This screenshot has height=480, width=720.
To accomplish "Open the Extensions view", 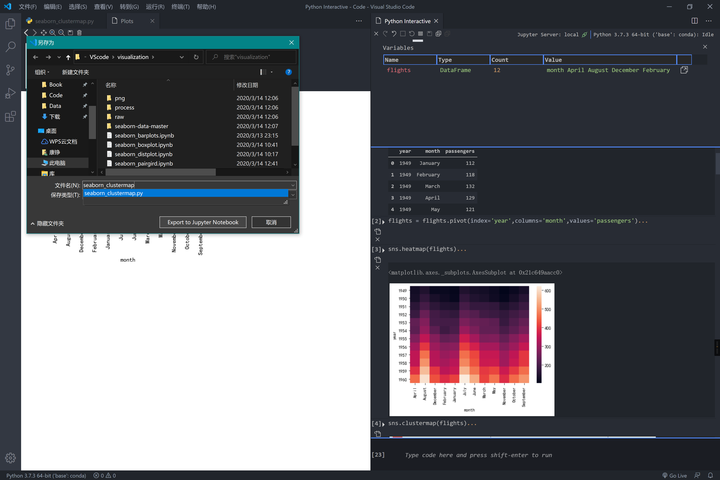I will tap(10, 116).
